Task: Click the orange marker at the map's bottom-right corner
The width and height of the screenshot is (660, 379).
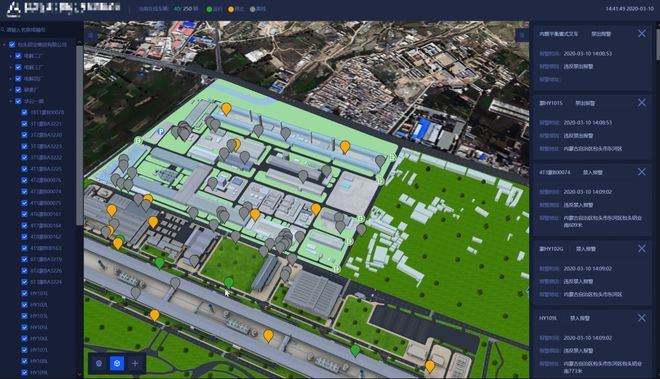Action: (x=430, y=366)
